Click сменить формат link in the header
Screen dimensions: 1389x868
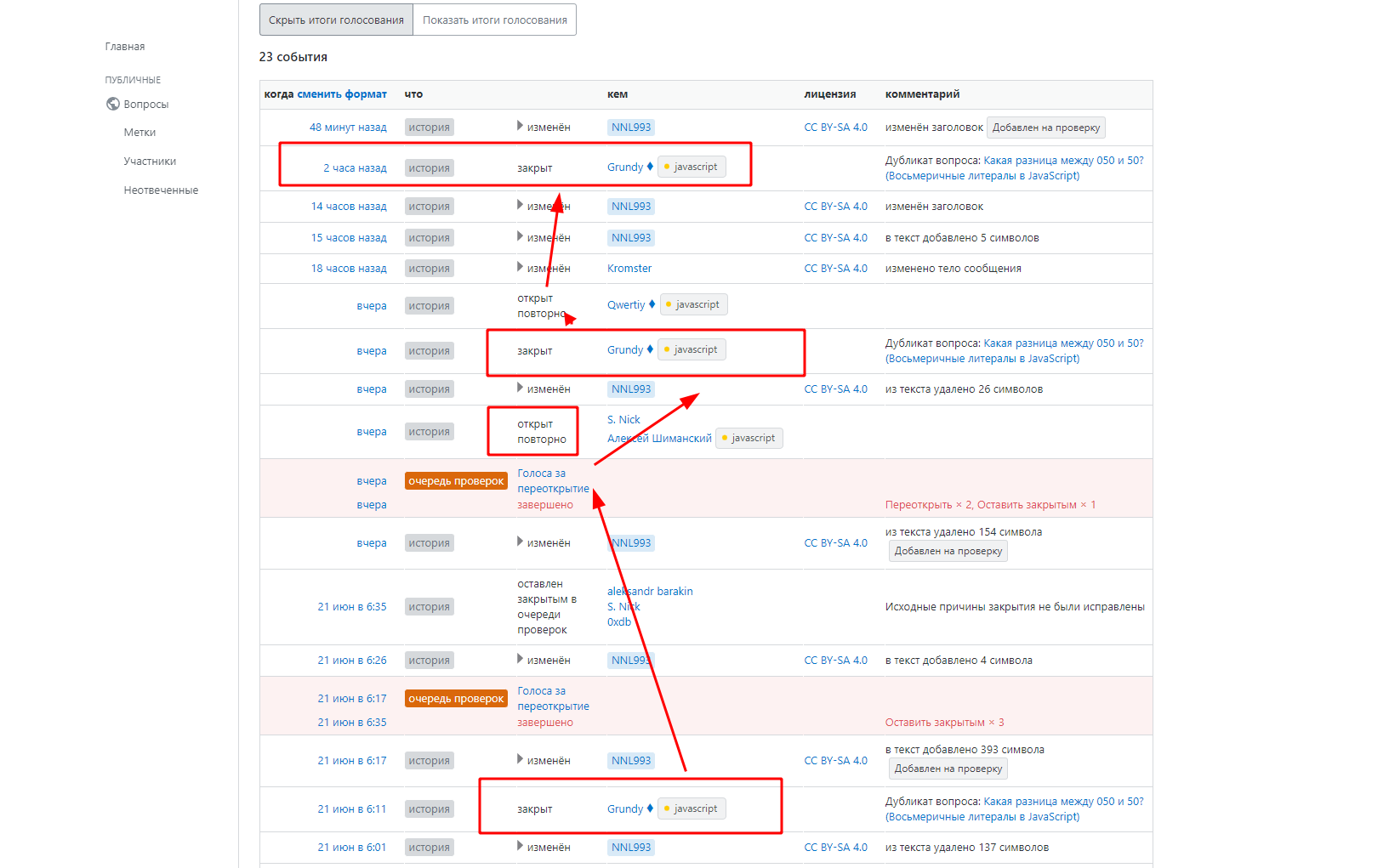tap(342, 94)
